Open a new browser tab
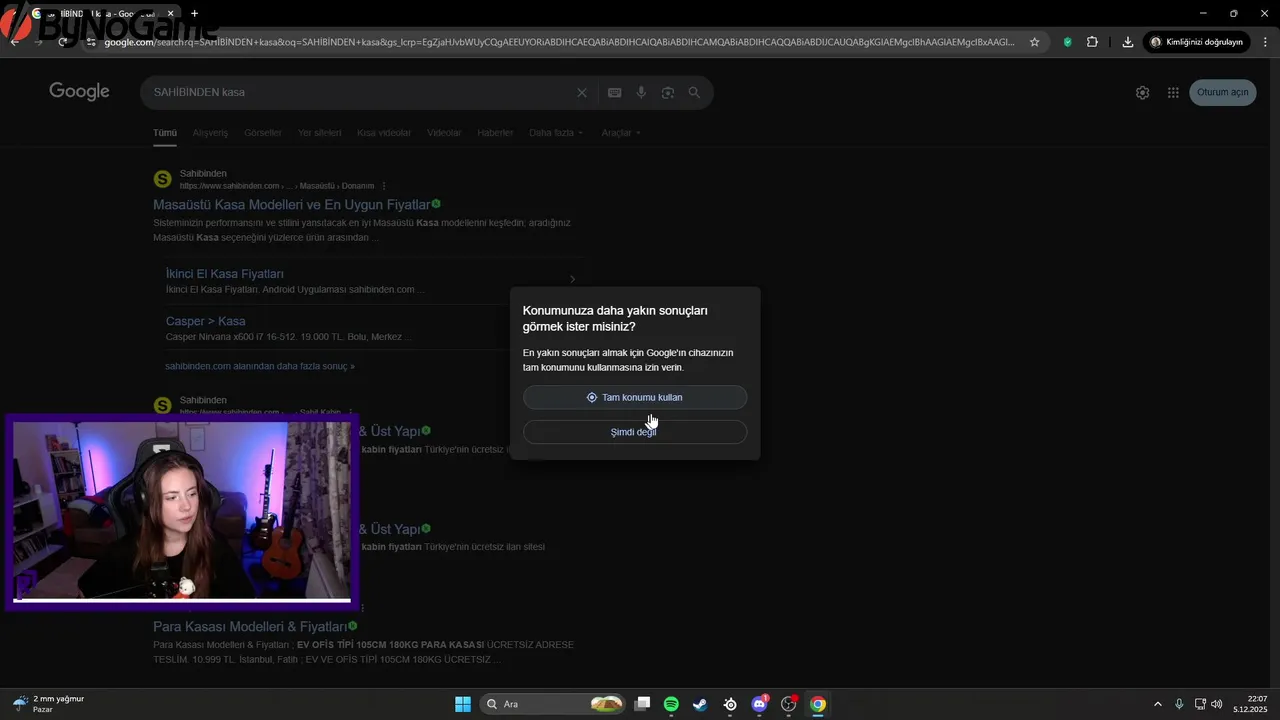This screenshot has width=1280, height=720. click(194, 13)
